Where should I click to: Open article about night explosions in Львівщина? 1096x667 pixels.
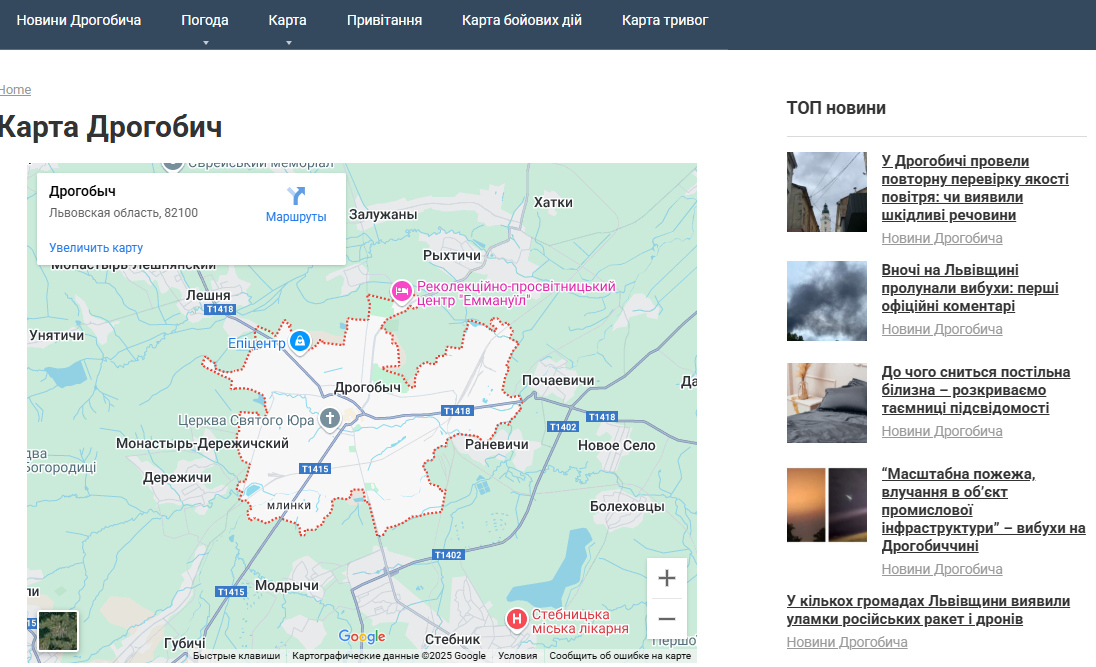click(970, 288)
